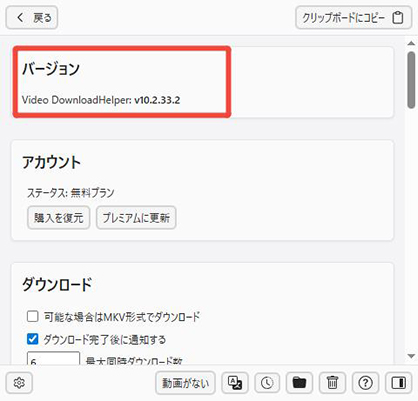
Task: Click the scrollbar up arrow
Action: 411,43
